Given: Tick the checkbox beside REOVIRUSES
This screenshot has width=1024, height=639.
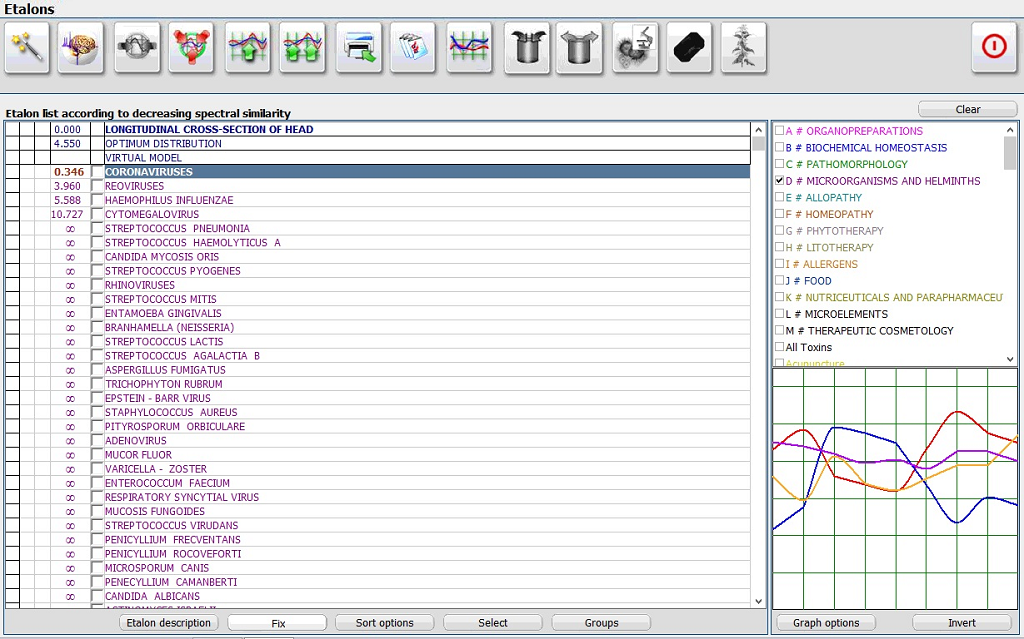Looking at the screenshot, I should (x=97, y=186).
